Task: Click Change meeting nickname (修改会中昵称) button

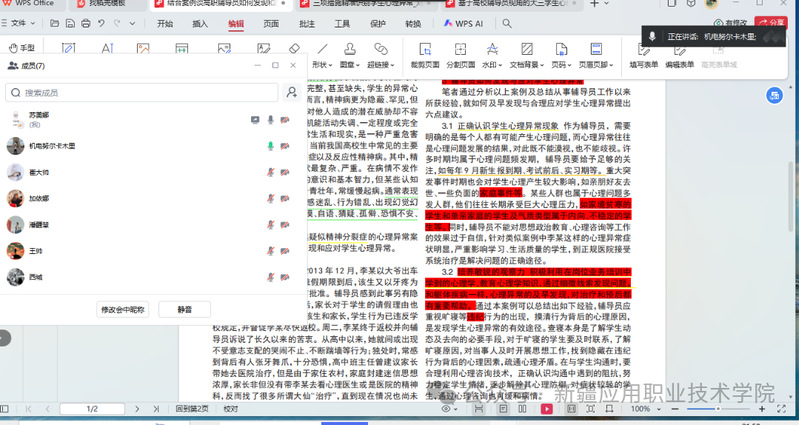Action: 122,309
